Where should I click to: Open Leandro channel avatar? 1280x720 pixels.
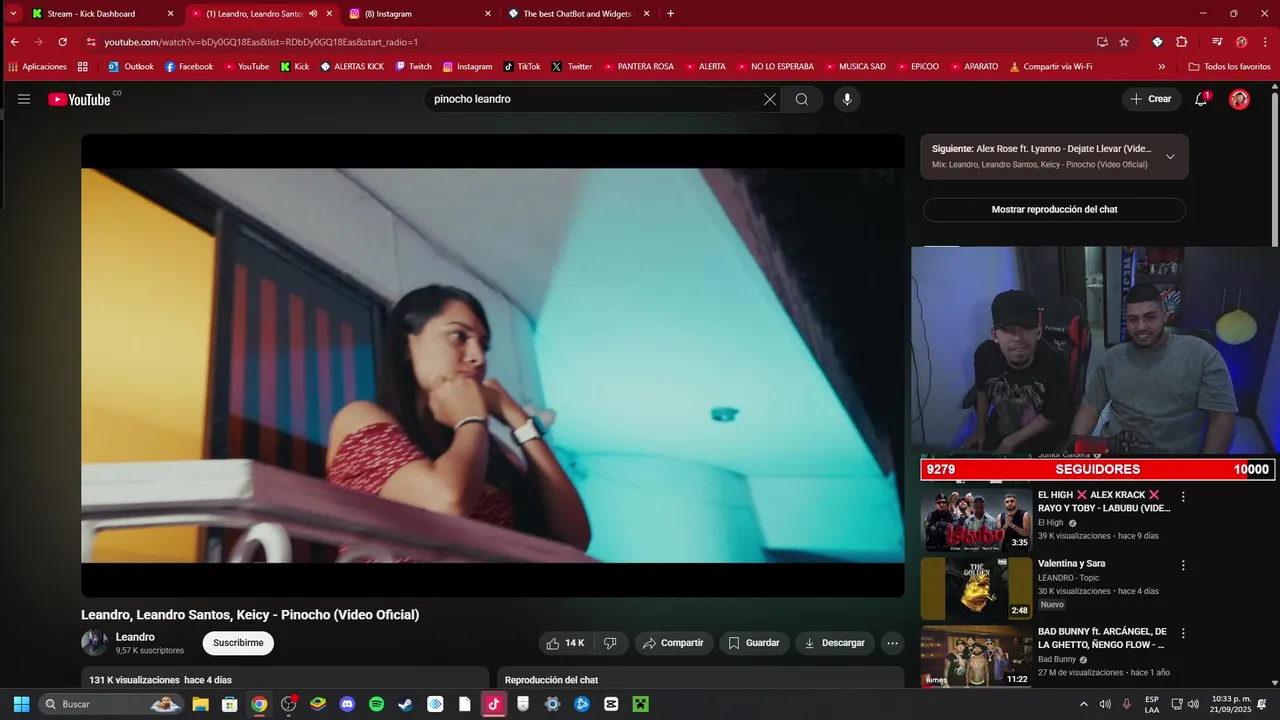tap(94, 643)
